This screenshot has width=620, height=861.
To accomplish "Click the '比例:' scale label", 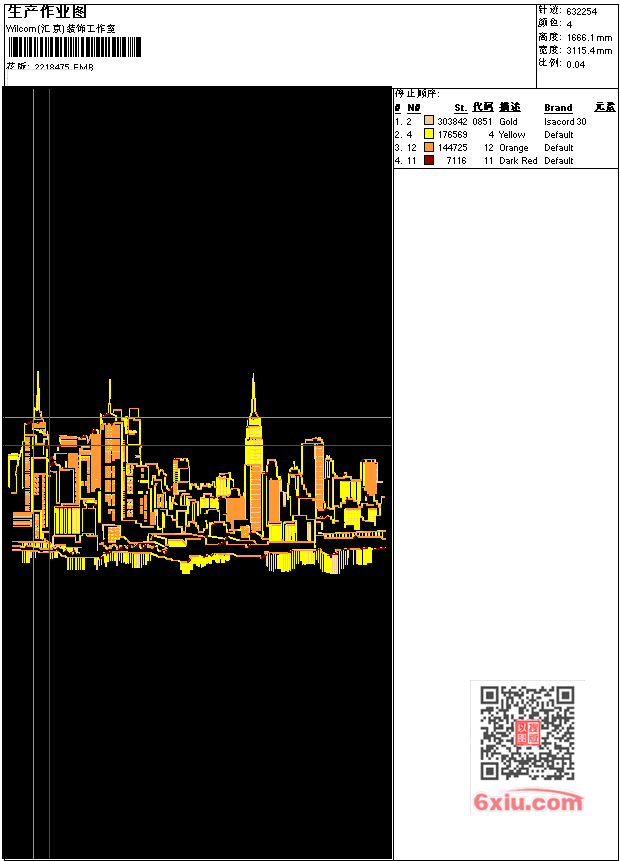I will point(550,63).
